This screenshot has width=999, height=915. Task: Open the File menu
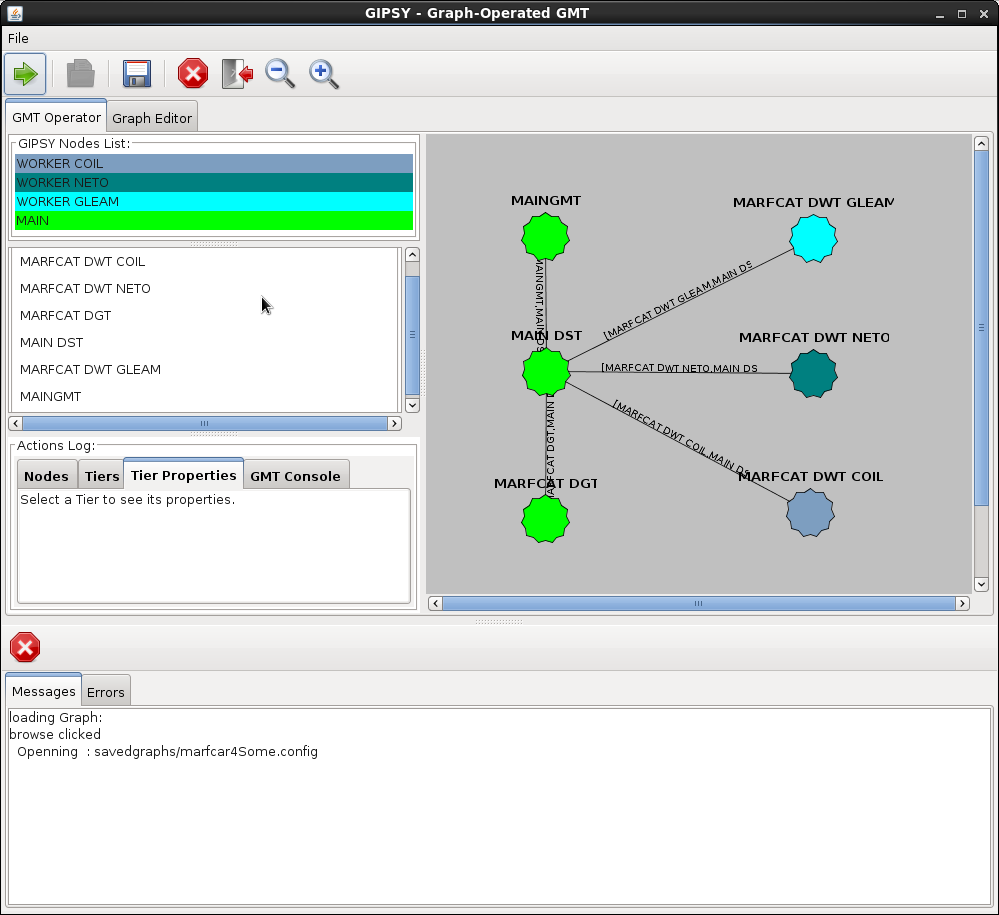coord(18,38)
